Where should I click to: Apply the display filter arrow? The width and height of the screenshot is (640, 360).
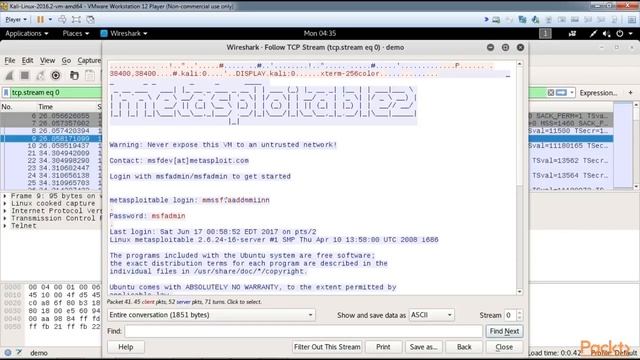[561, 93]
